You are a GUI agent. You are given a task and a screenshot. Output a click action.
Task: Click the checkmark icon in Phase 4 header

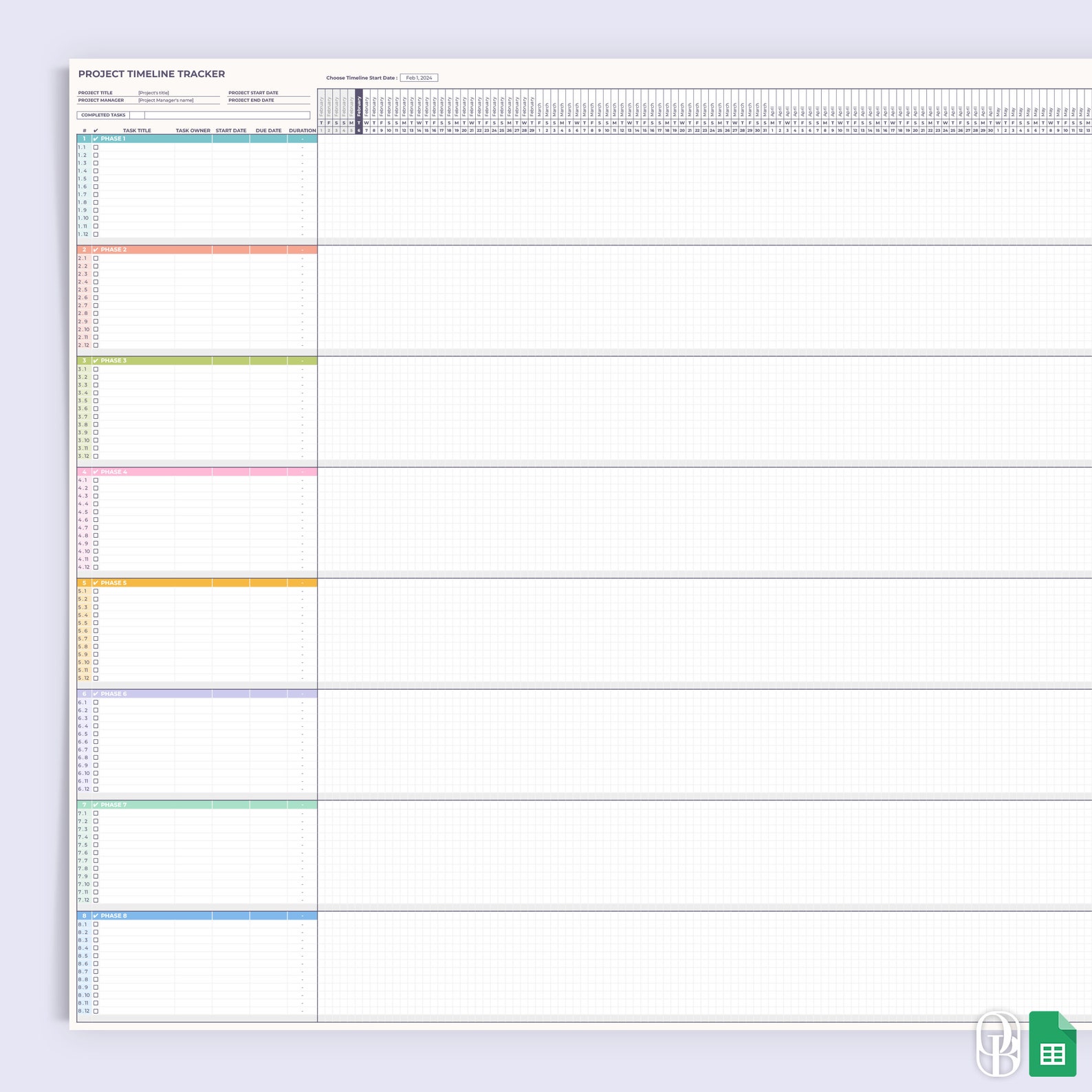tap(96, 472)
